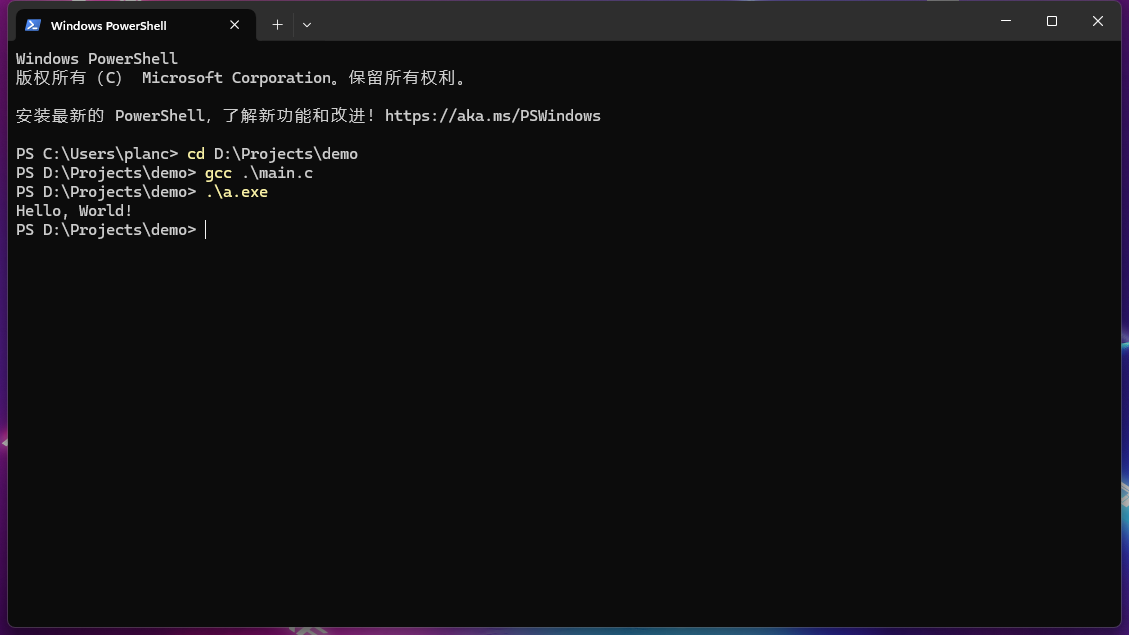Select the blue PowerShell logo in the tab header
This screenshot has width=1129, height=635.
[x=31, y=24]
